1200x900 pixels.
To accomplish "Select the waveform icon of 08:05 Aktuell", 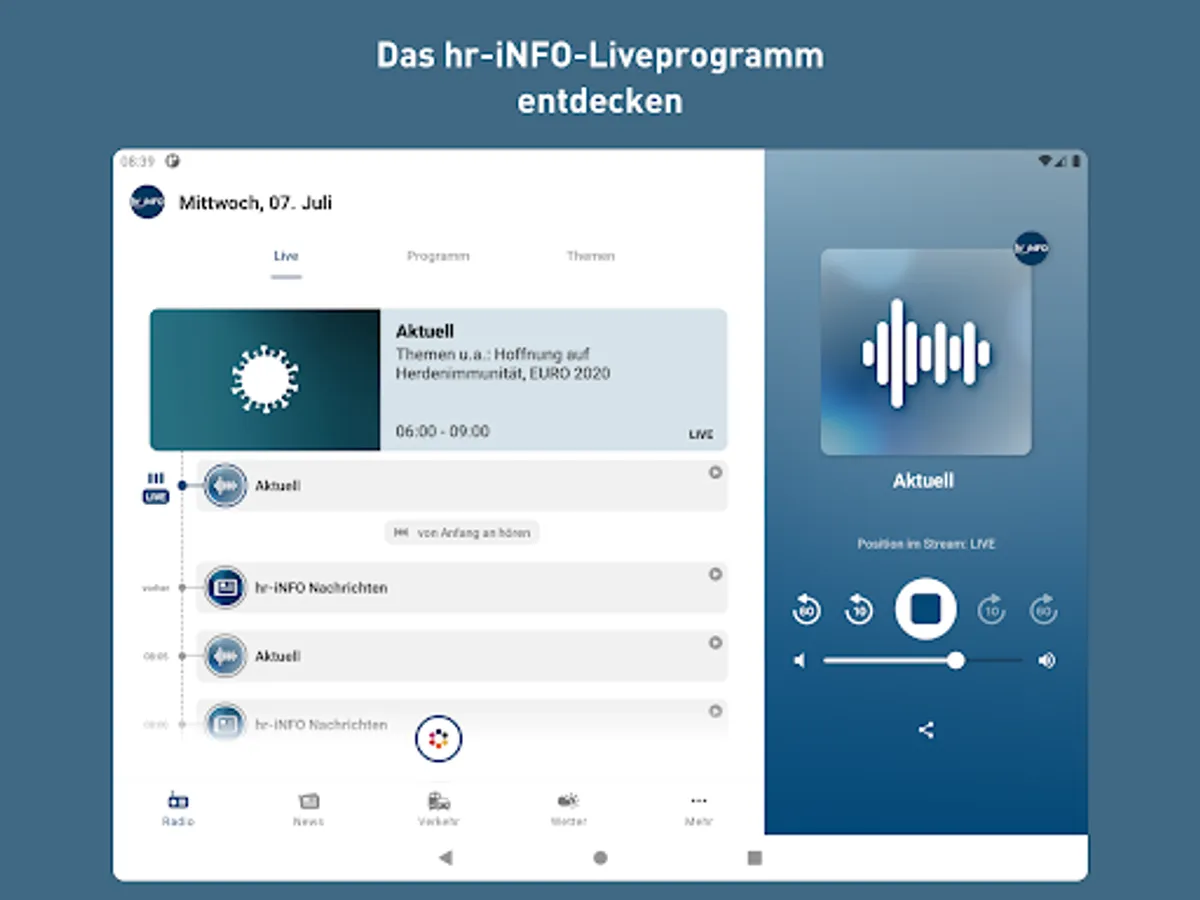I will pyautogui.click(x=226, y=656).
